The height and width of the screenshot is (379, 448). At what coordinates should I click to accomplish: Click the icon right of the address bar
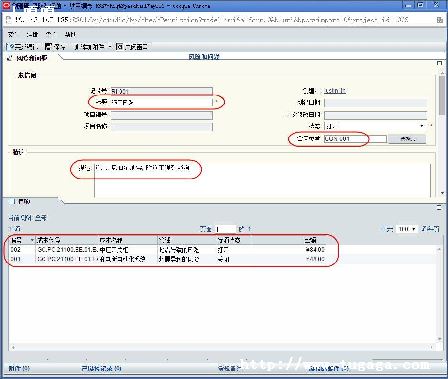click(x=440, y=20)
